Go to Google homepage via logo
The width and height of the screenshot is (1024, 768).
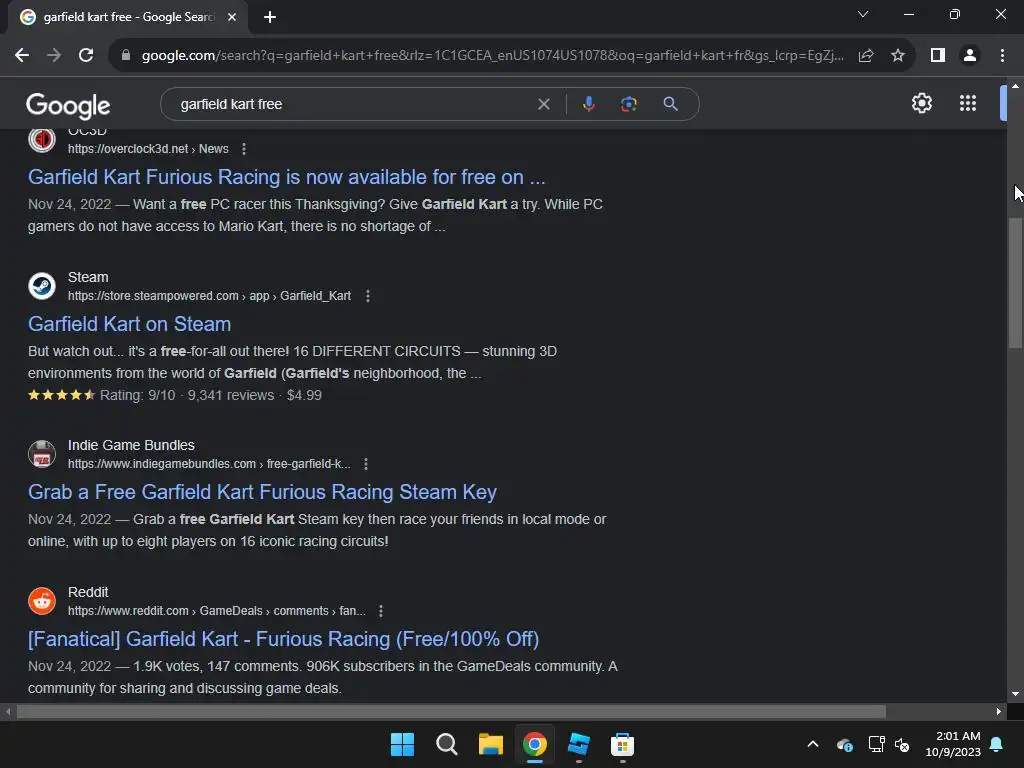point(68,105)
